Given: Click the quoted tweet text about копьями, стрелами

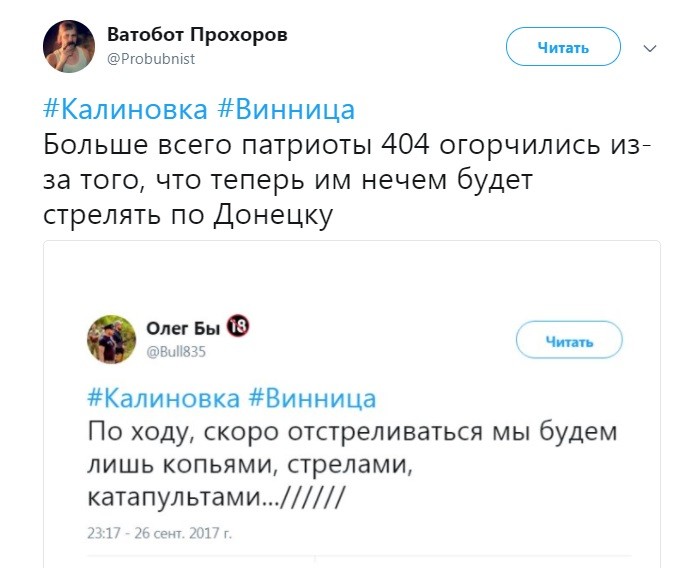Looking at the screenshot, I should [352, 464].
